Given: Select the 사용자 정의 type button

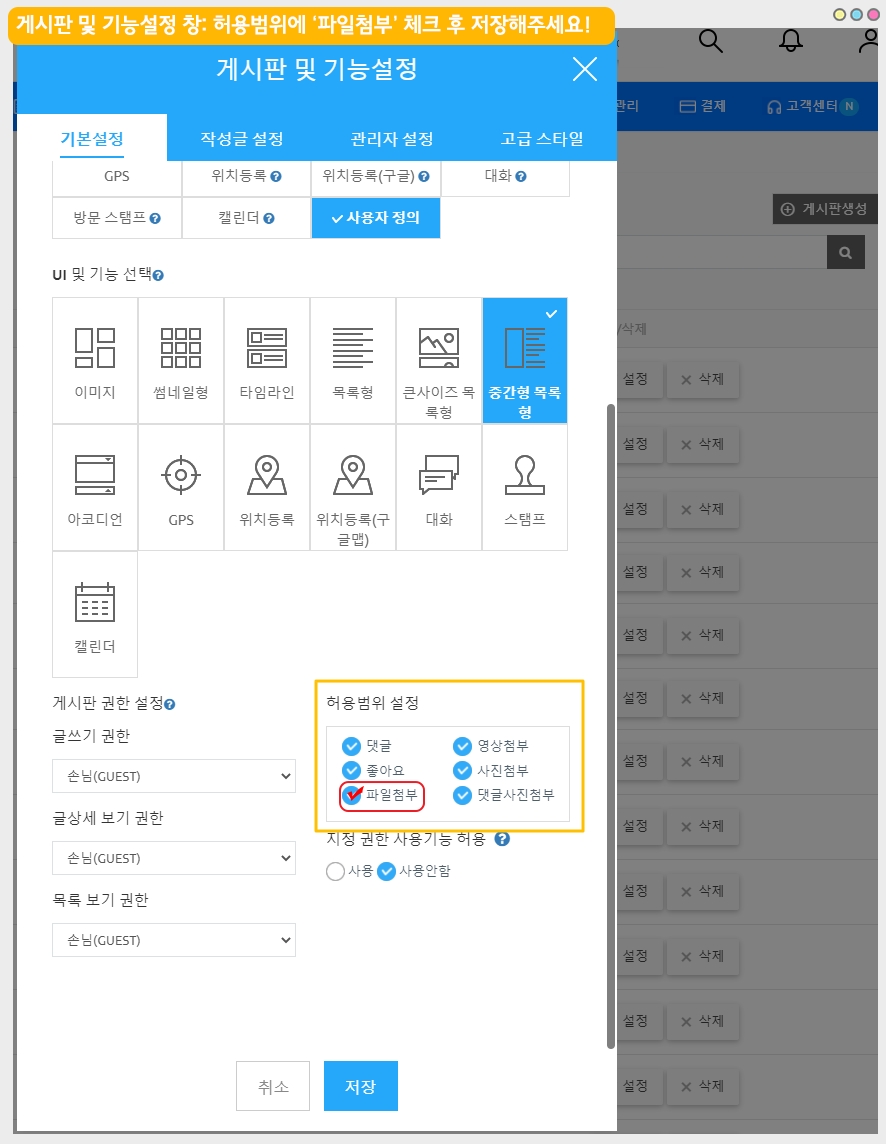Looking at the screenshot, I should coord(376,218).
